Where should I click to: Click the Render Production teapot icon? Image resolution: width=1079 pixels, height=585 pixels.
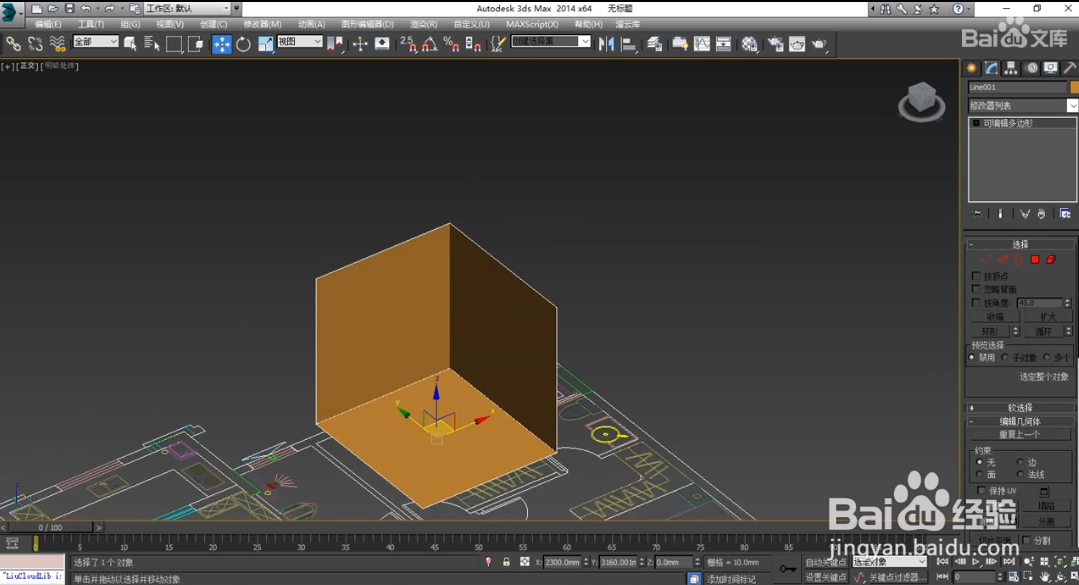click(819, 44)
